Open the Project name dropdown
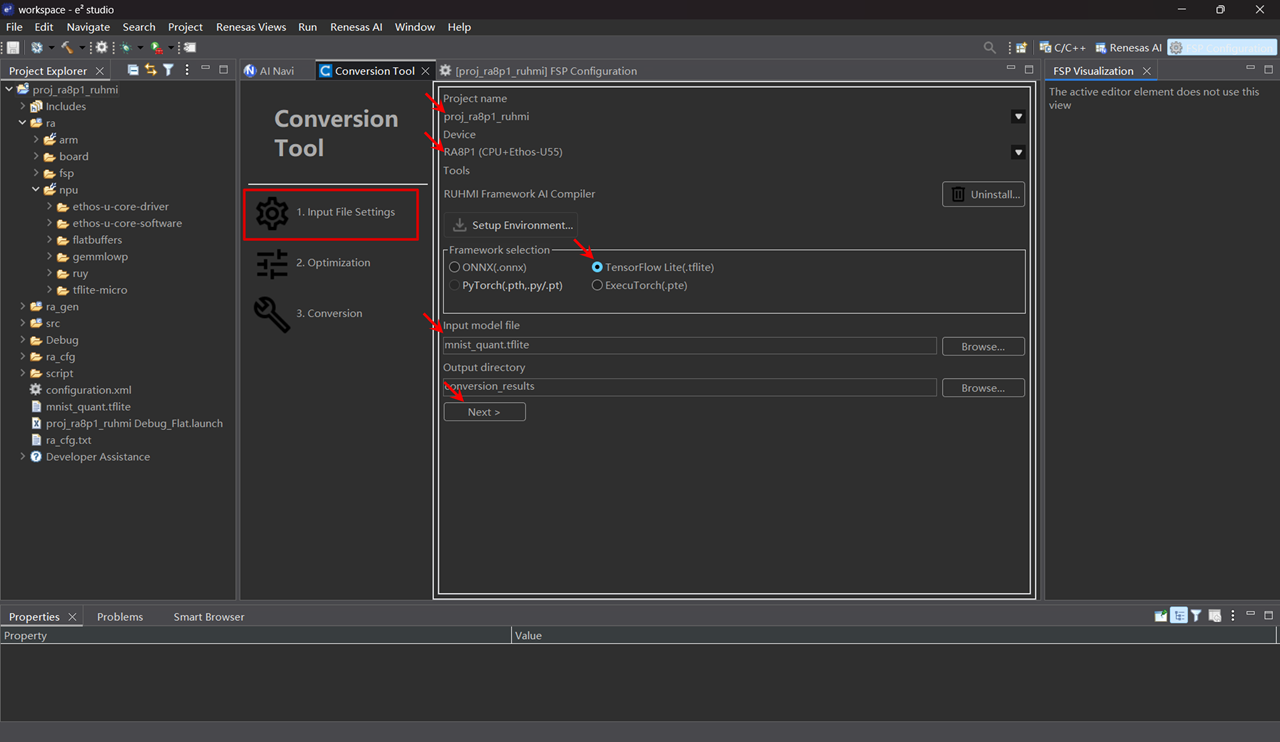Viewport: 1280px width, 742px height. coord(1018,117)
